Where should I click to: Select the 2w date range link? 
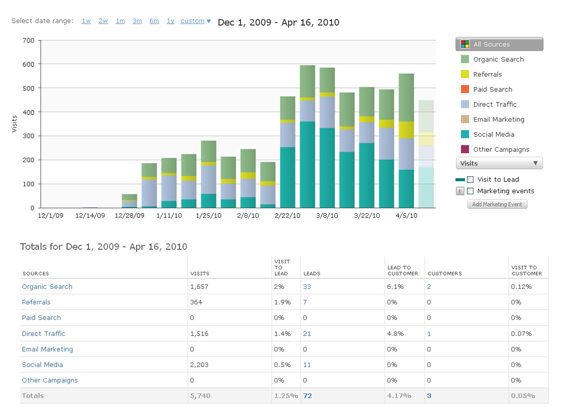tap(103, 21)
